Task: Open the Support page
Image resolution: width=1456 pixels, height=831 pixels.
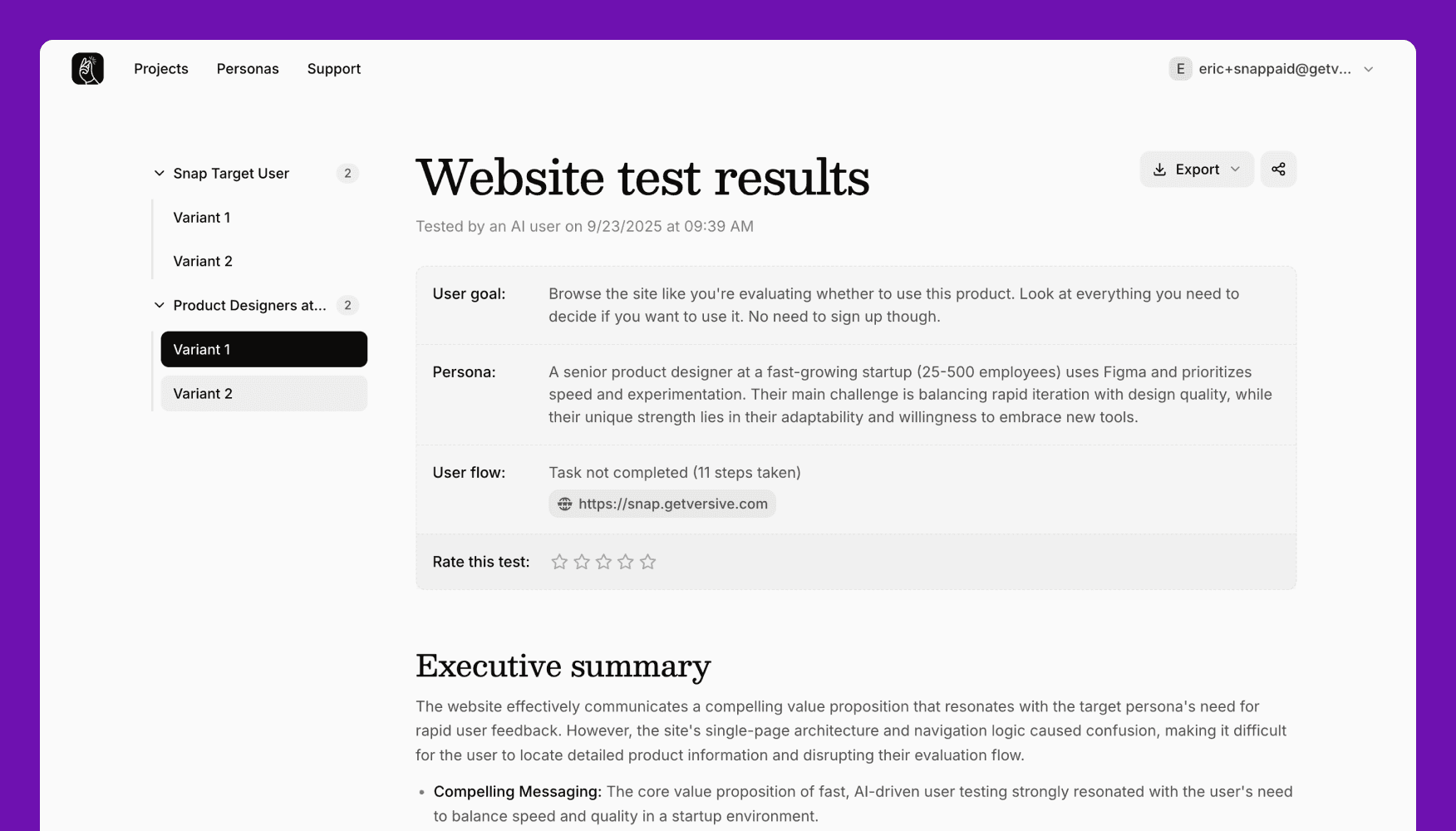Action: (x=334, y=69)
